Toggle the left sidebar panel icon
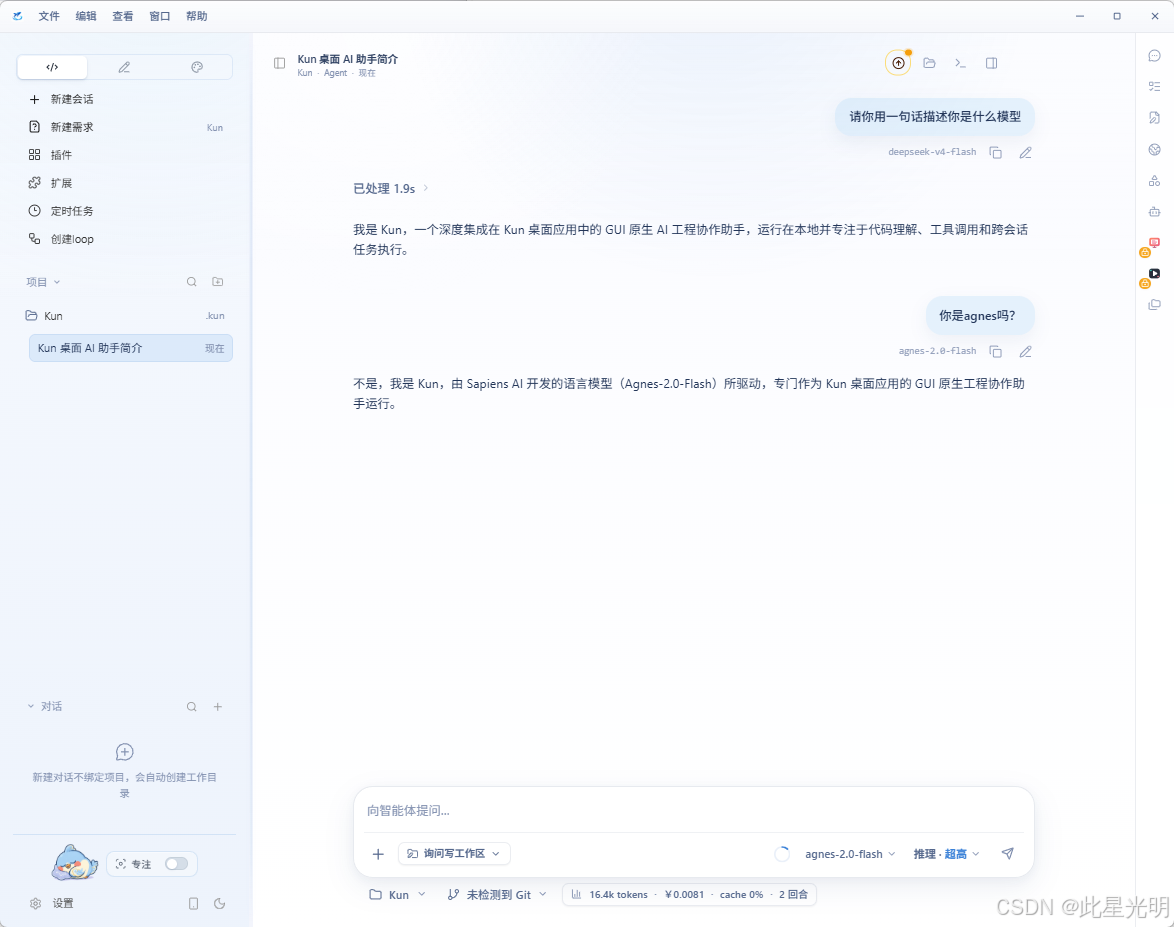Viewport: 1174px width, 927px height. 279,64
